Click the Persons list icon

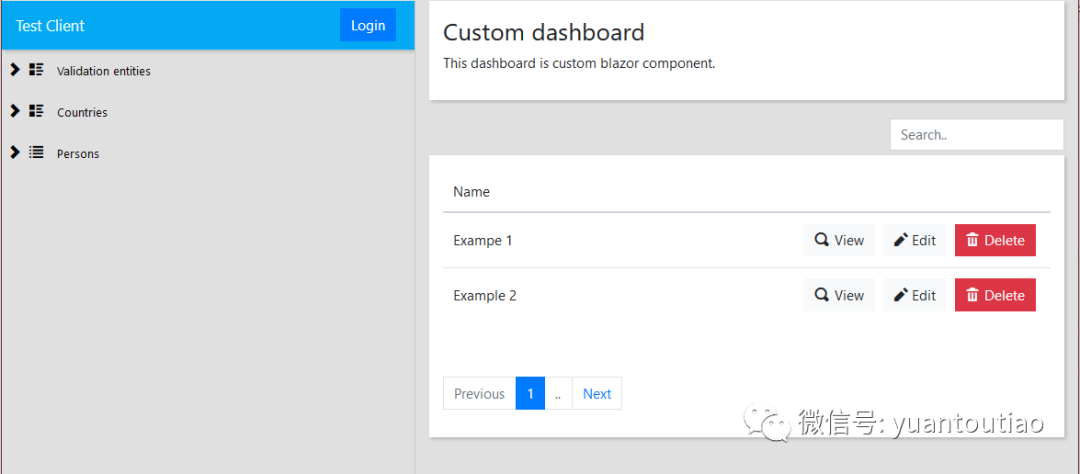[37, 152]
